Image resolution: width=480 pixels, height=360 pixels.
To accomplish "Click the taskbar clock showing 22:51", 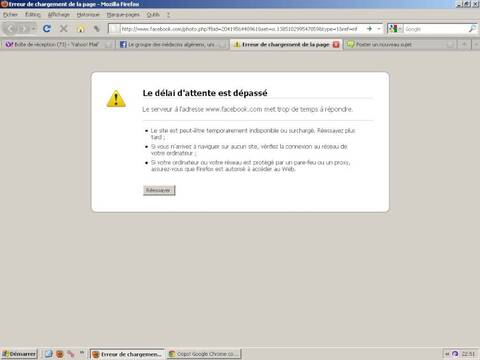I will (x=468, y=354).
